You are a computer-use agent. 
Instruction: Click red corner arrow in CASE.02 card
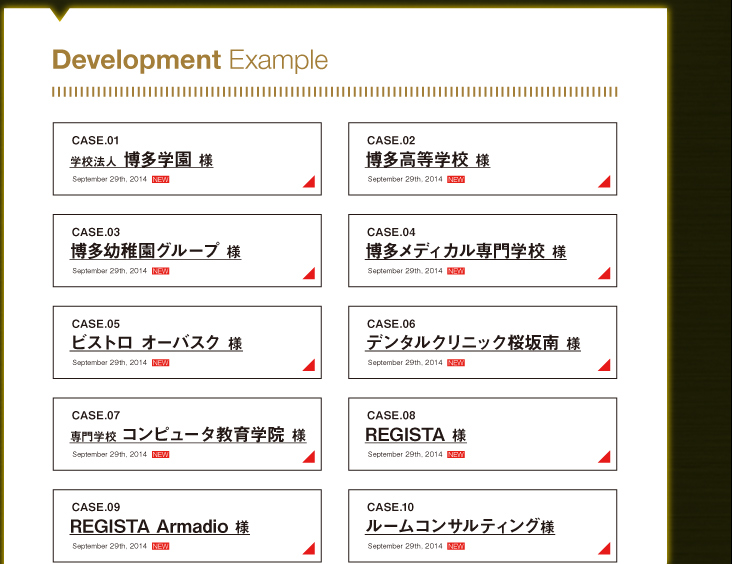click(x=604, y=182)
